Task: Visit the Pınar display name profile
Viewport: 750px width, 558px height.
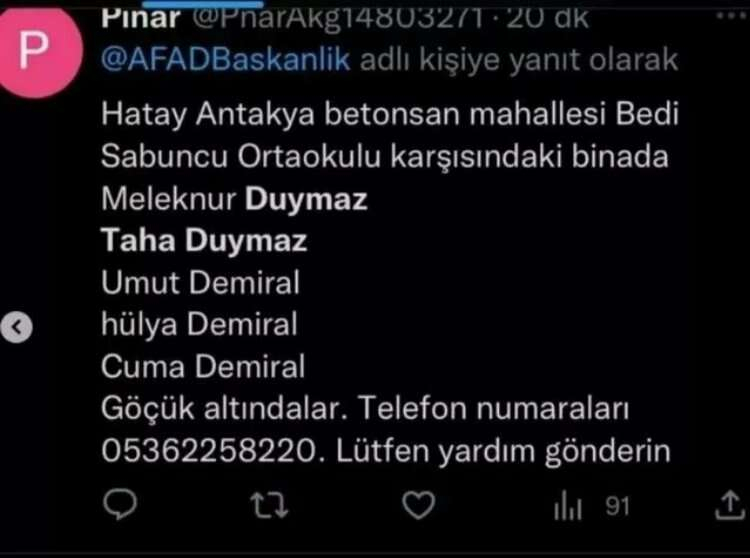Action: click(141, 18)
